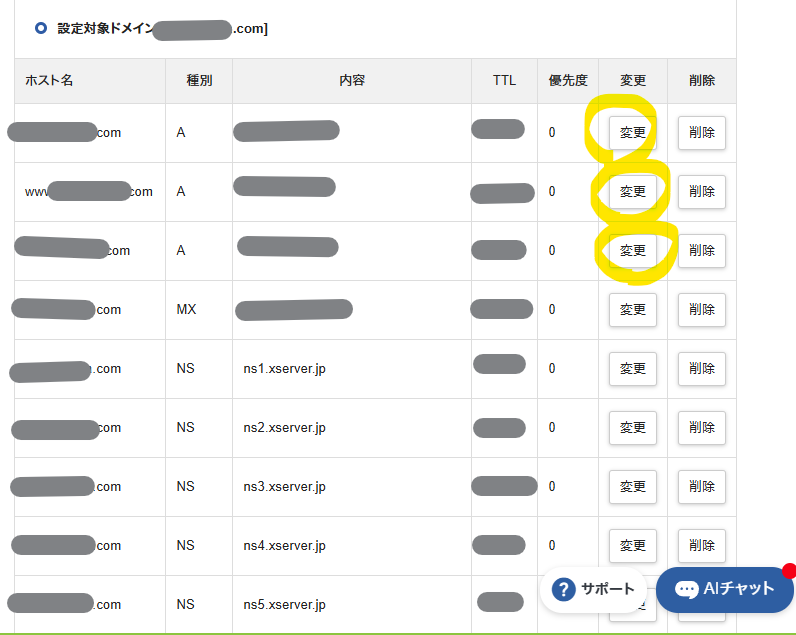The width and height of the screenshot is (796, 635).
Task: Delete the ns2.xserver.jp NS record
Action: [702, 427]
